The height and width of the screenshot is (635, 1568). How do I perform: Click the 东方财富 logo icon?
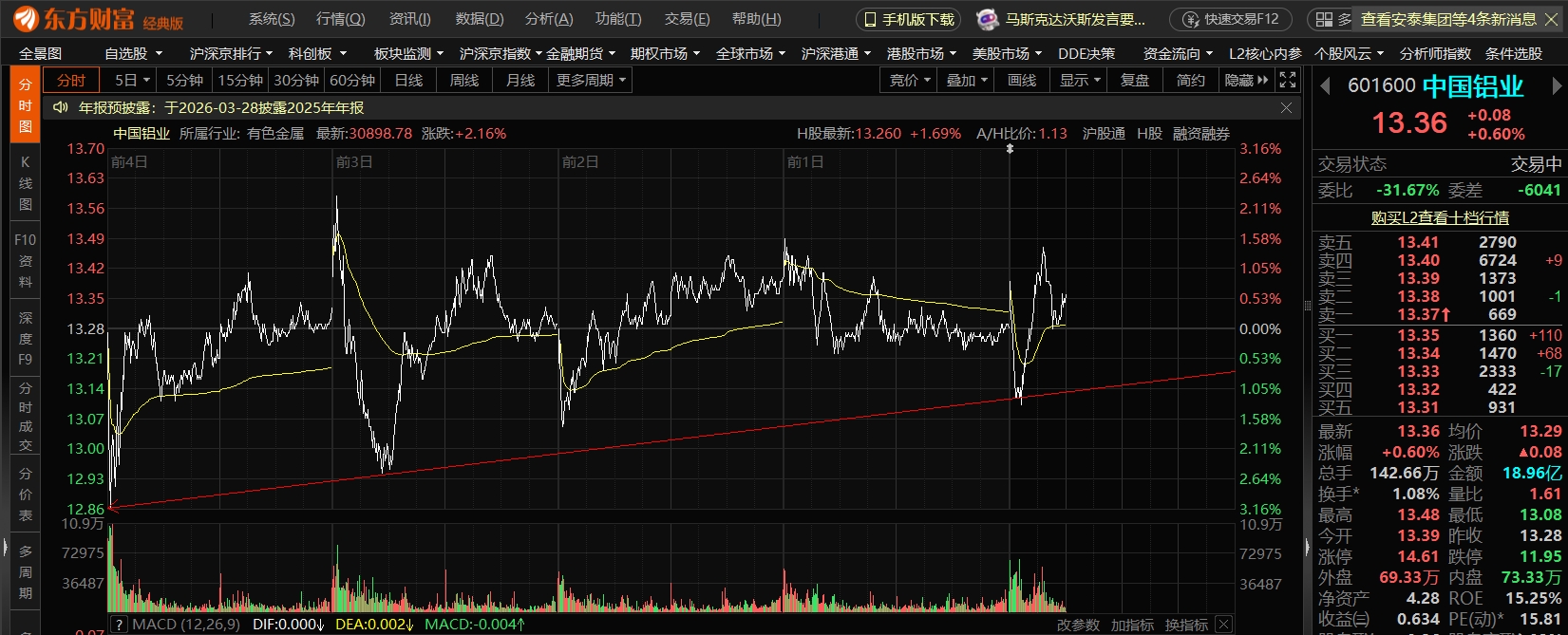[x=27, y=19]
